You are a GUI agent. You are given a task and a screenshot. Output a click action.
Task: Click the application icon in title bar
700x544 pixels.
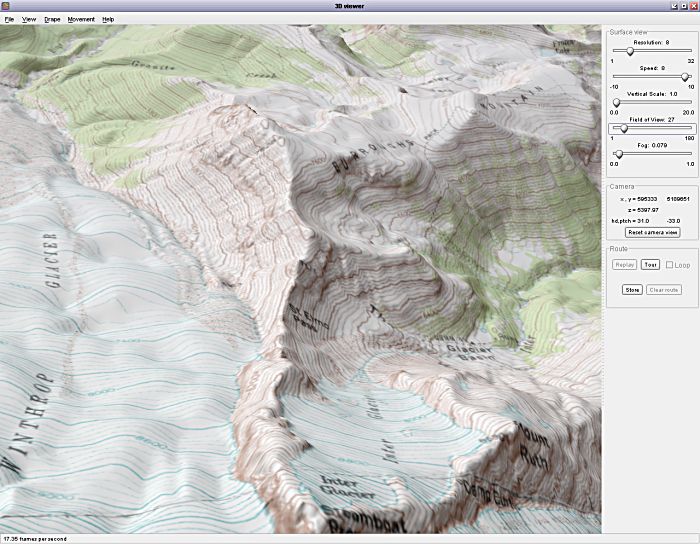pyautogui.click(x=6, y=5)
